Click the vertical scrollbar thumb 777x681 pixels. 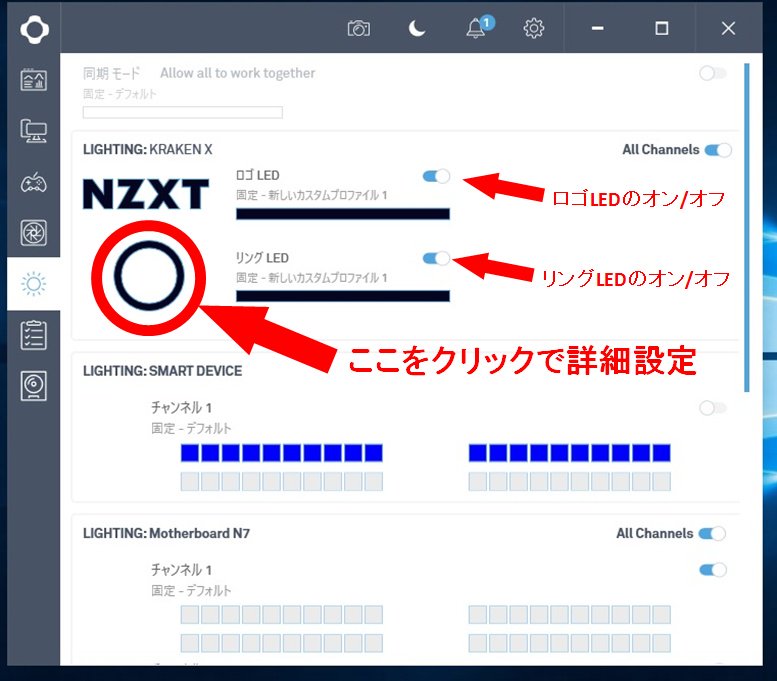pos(747,228)
